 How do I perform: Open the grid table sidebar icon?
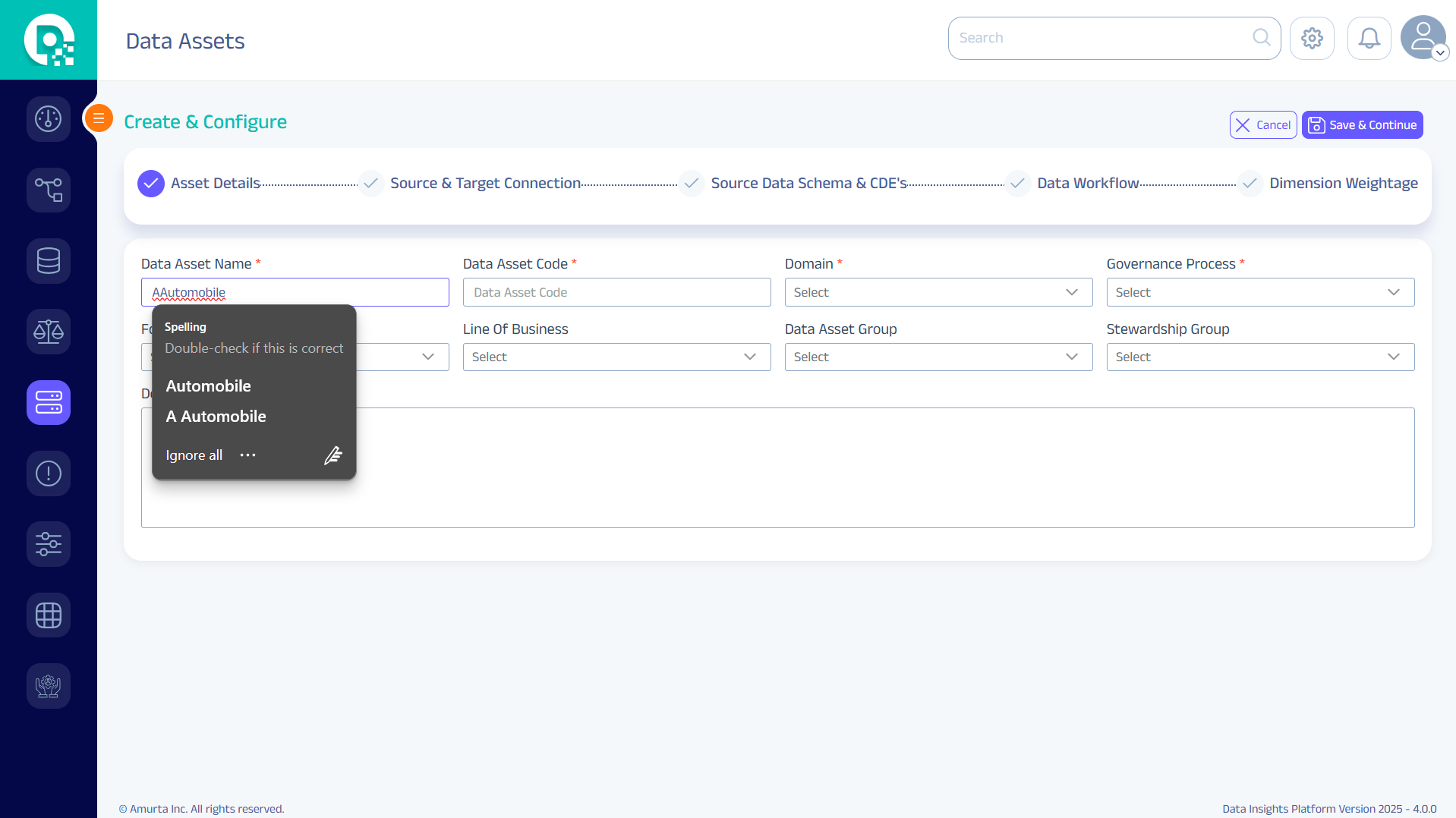pos(48,615)
